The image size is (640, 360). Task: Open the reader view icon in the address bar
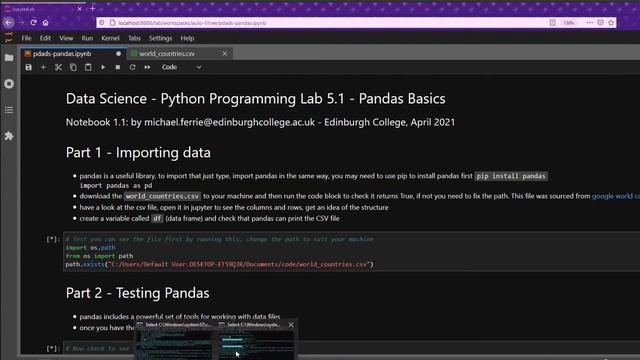point(552,22)
